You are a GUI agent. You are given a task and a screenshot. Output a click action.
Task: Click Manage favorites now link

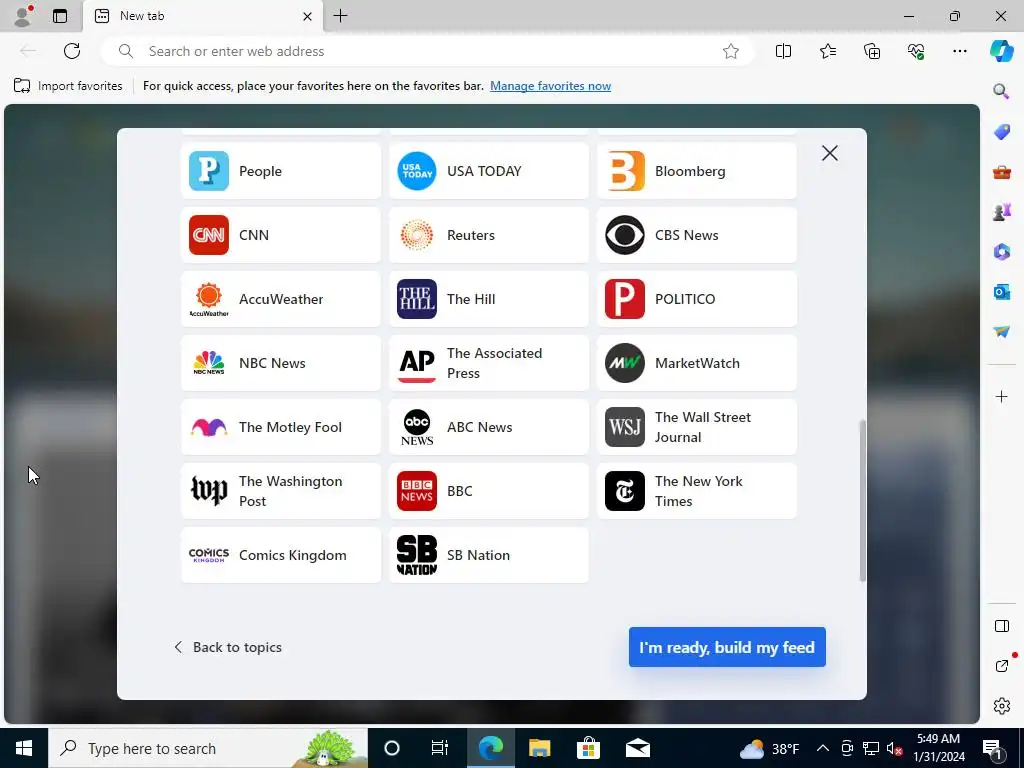(x=550, y=86)
